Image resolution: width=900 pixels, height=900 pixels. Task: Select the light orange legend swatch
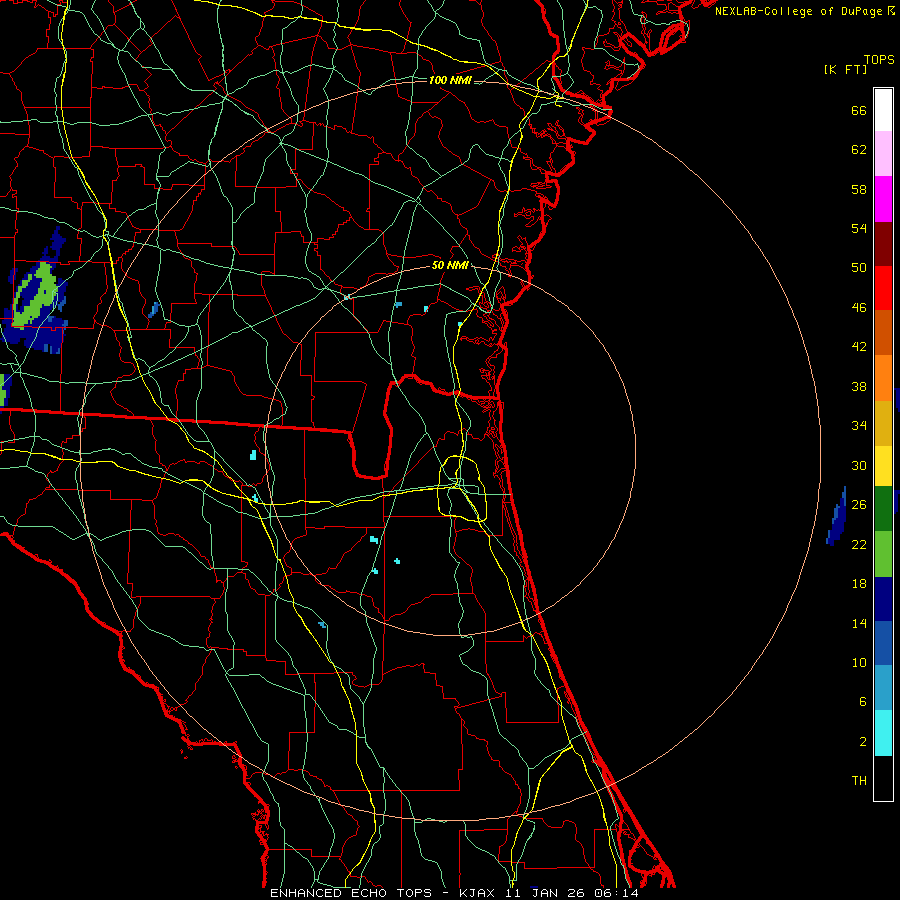pyautogui.click(x=883, y=378)
